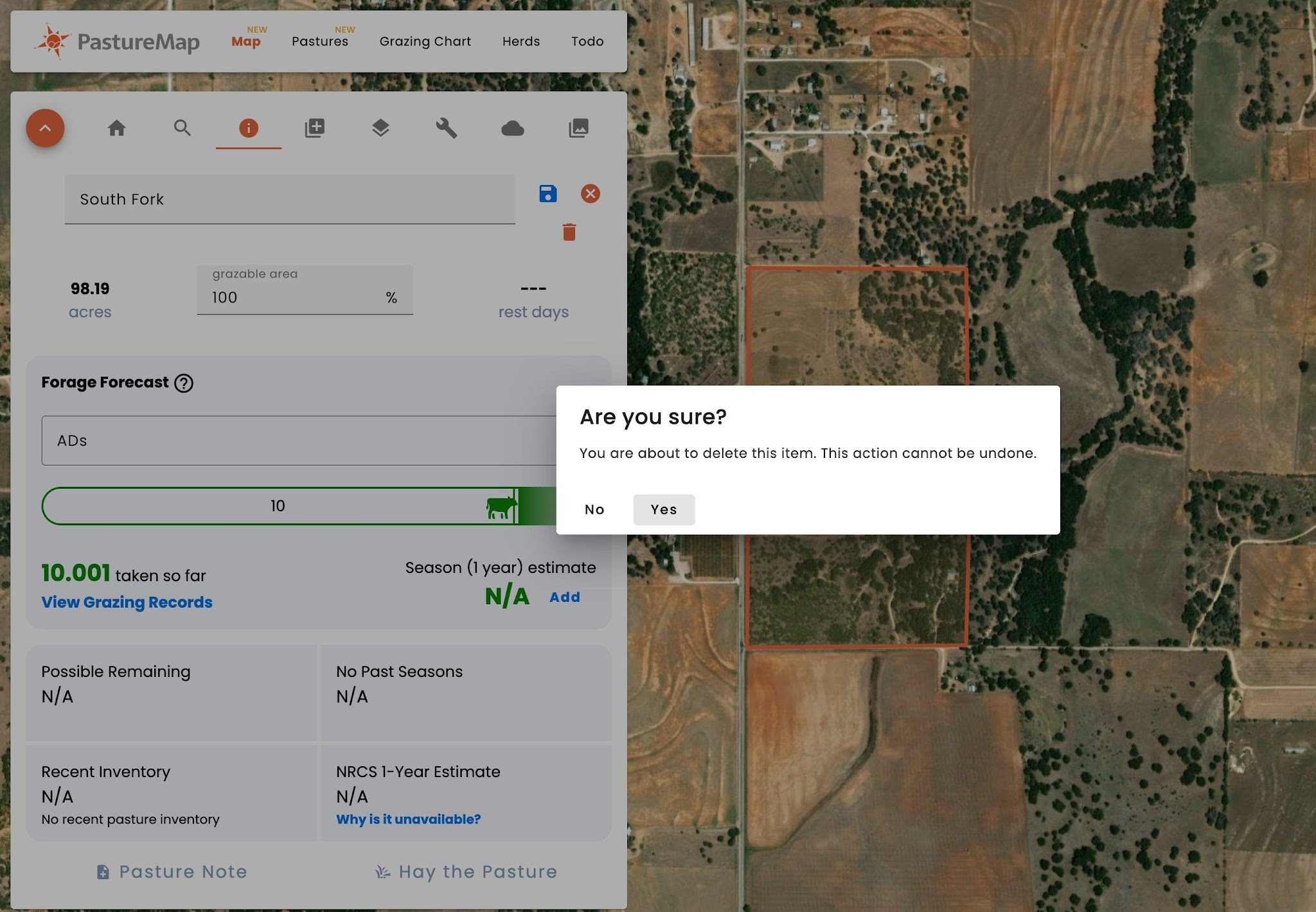Screen dimensions: 1316x912
Task: Cancel editing with the red X icon
Action: (591, 193)
